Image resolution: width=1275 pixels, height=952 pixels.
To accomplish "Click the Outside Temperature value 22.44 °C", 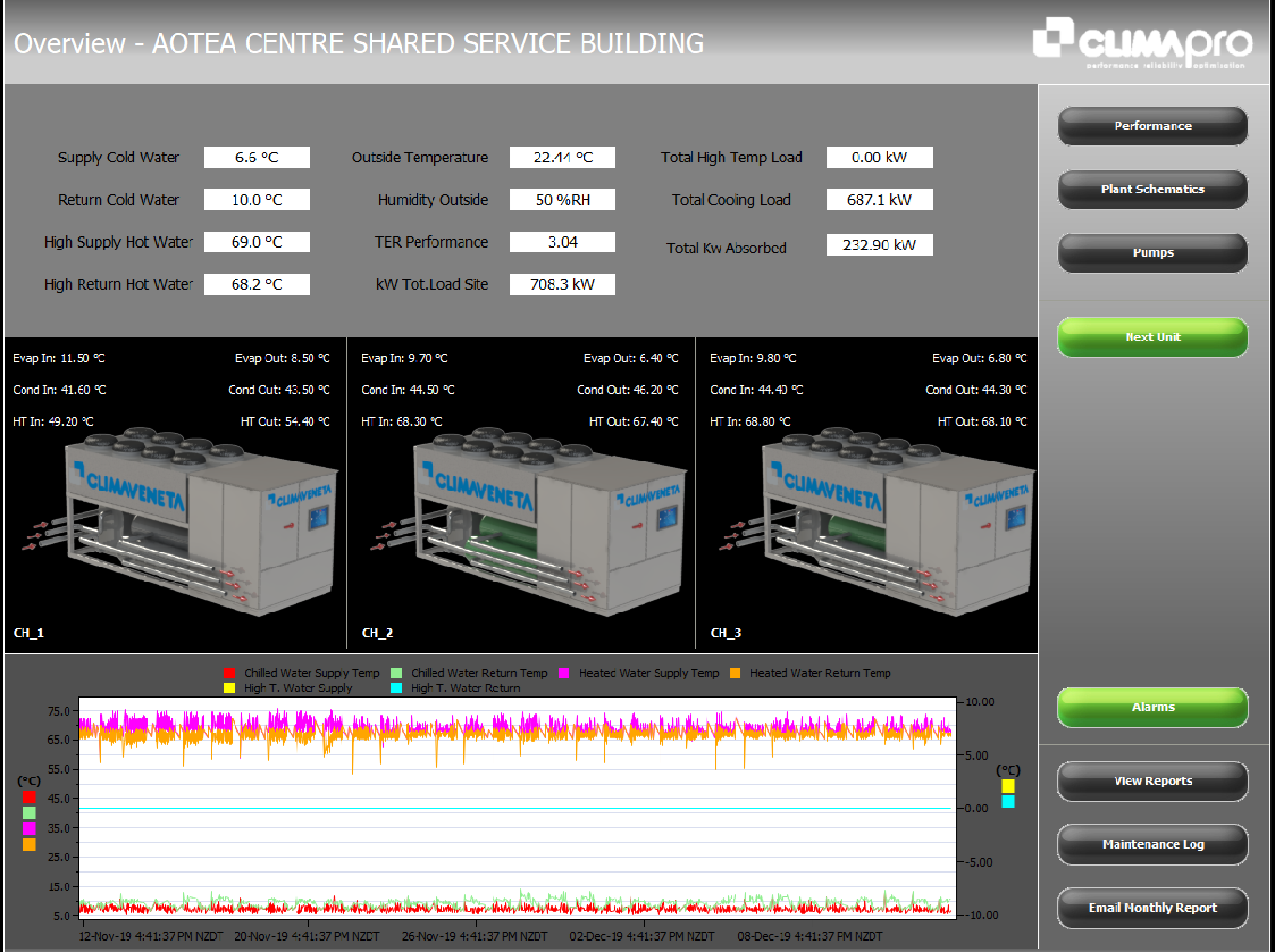I will click(563, 158).
